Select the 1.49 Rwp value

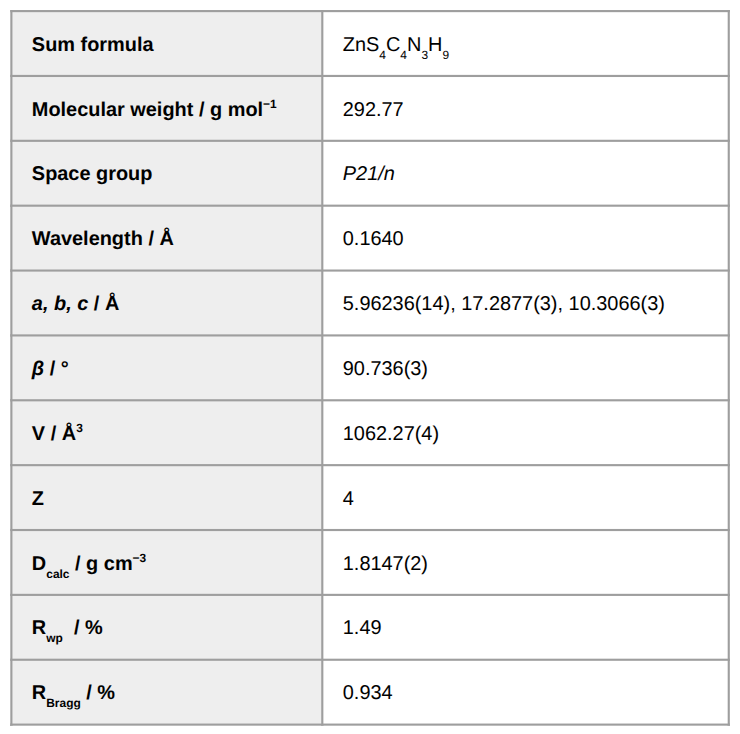[361, 628]
